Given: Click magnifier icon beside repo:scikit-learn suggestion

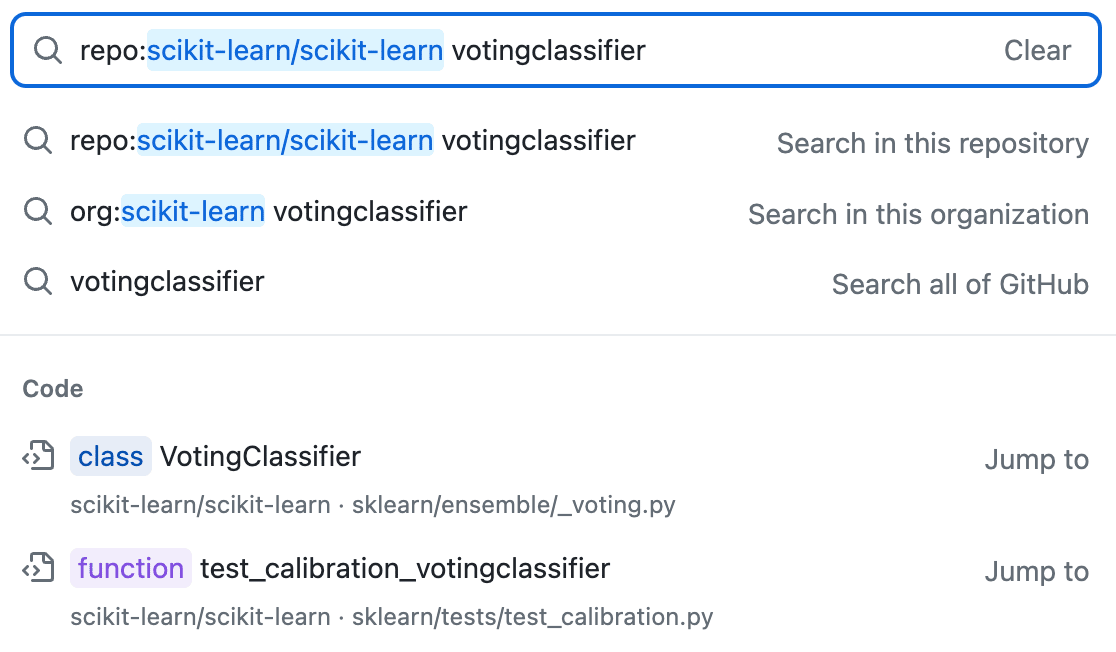Looking at the screenshot, I should (x=38, y=140).
